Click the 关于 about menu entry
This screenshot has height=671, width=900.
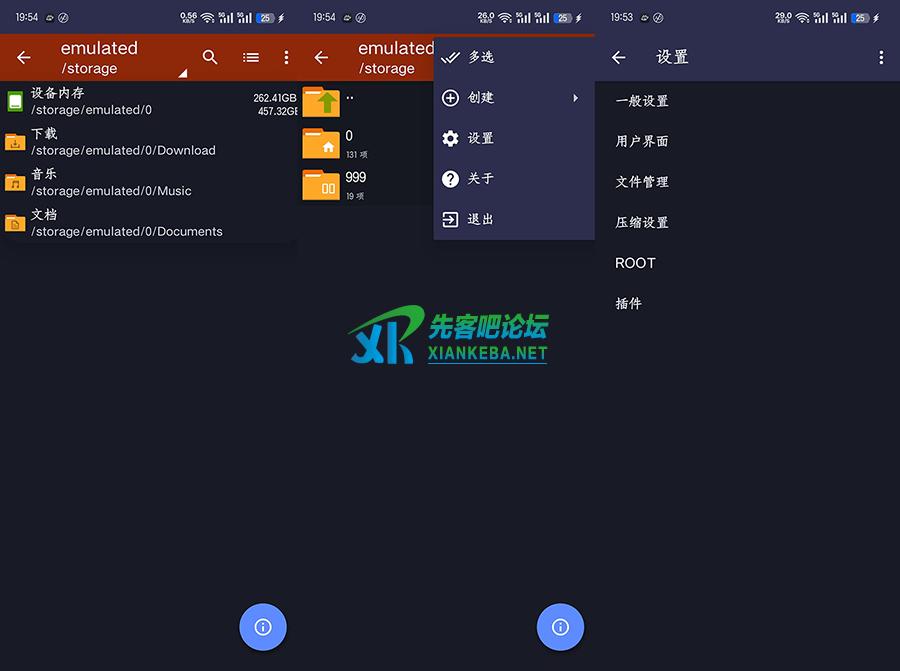coord(481,178)
